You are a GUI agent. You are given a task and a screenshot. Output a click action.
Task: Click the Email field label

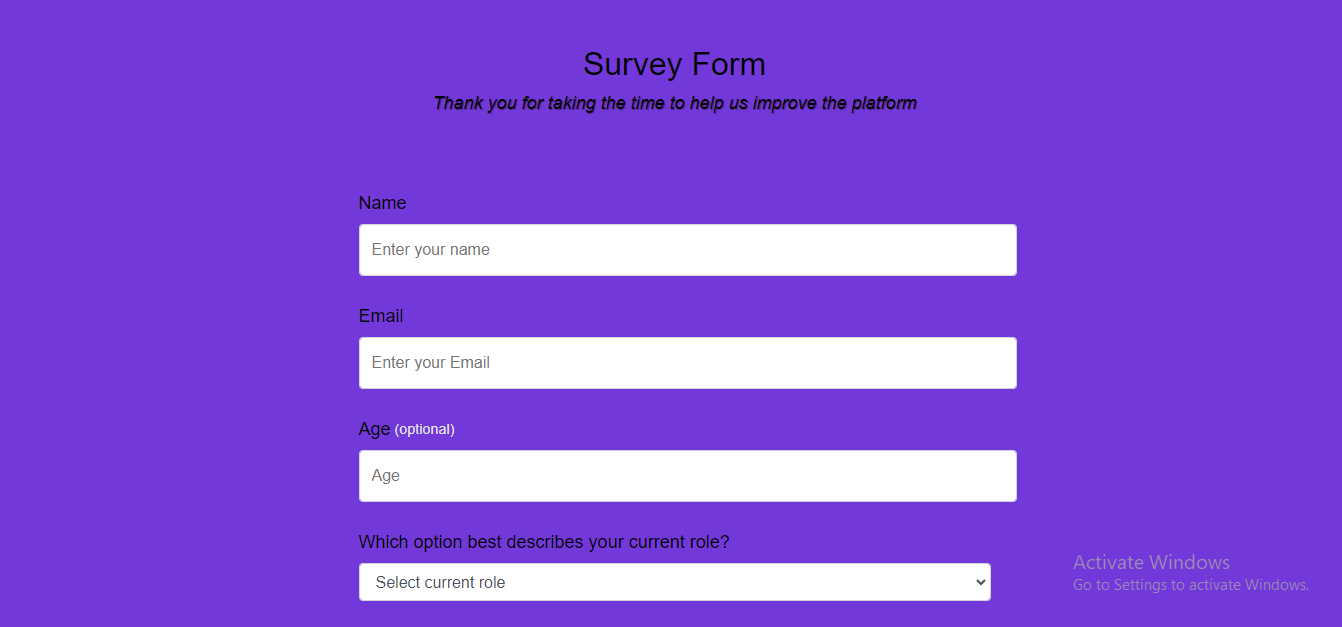tap(381, 316)
